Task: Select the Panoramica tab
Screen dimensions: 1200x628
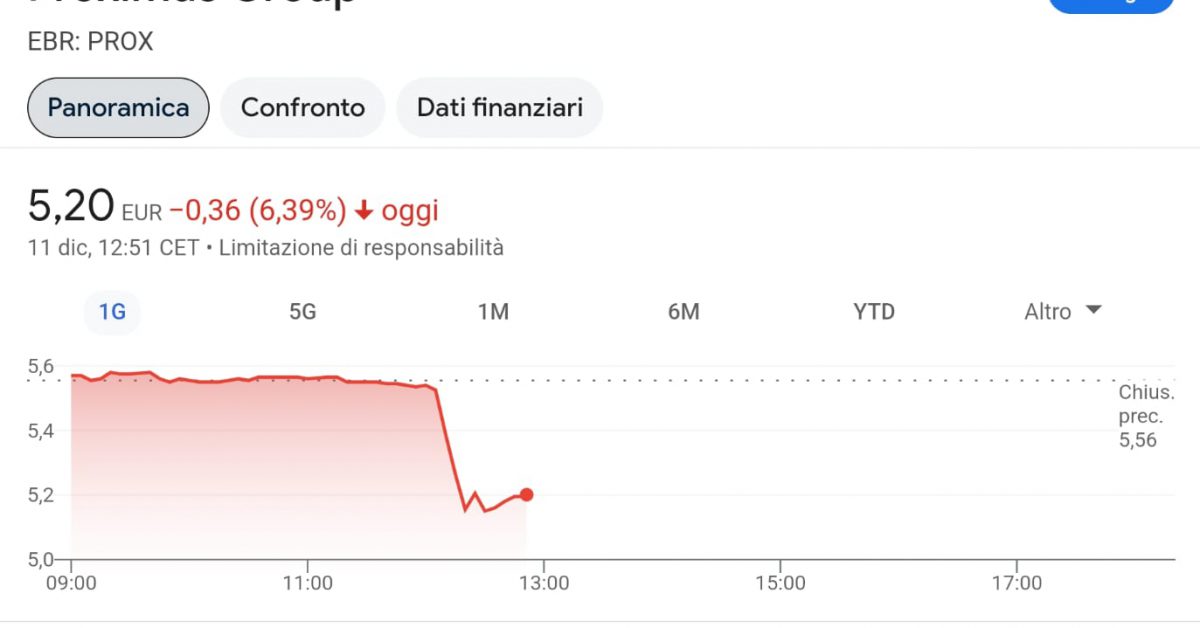Action: coord(118,107)
